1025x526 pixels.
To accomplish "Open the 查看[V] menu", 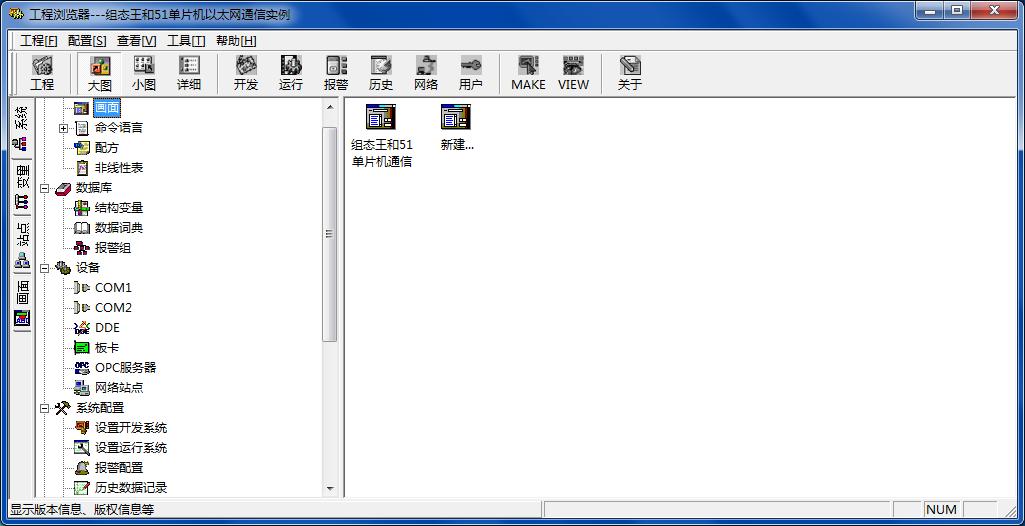I will tap(137, 41).
